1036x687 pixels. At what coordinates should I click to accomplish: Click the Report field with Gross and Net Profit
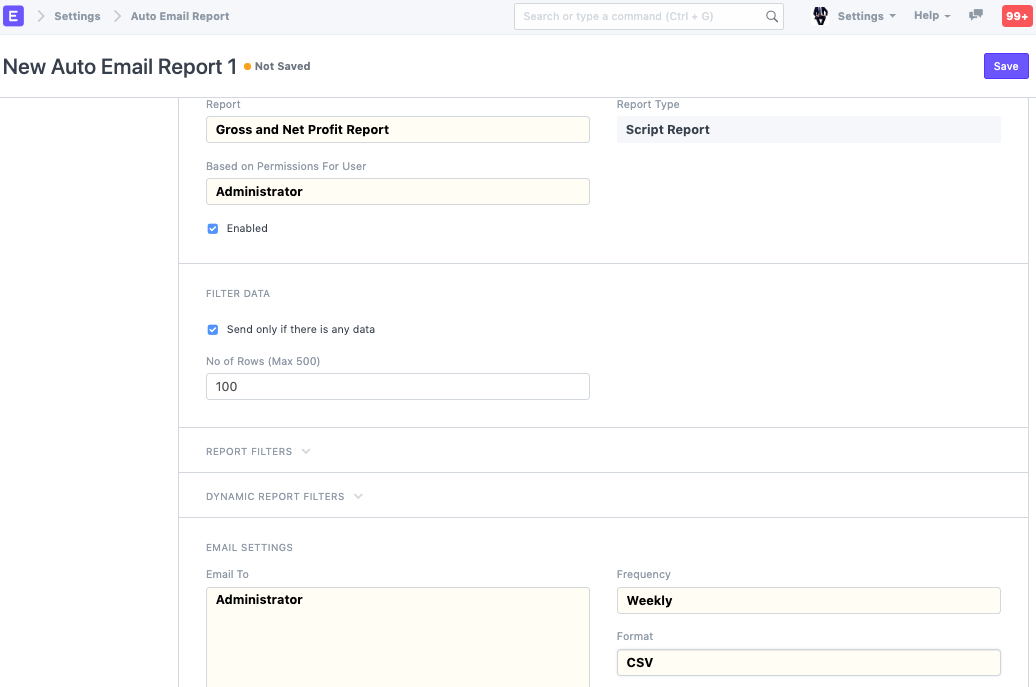point(397,129)
